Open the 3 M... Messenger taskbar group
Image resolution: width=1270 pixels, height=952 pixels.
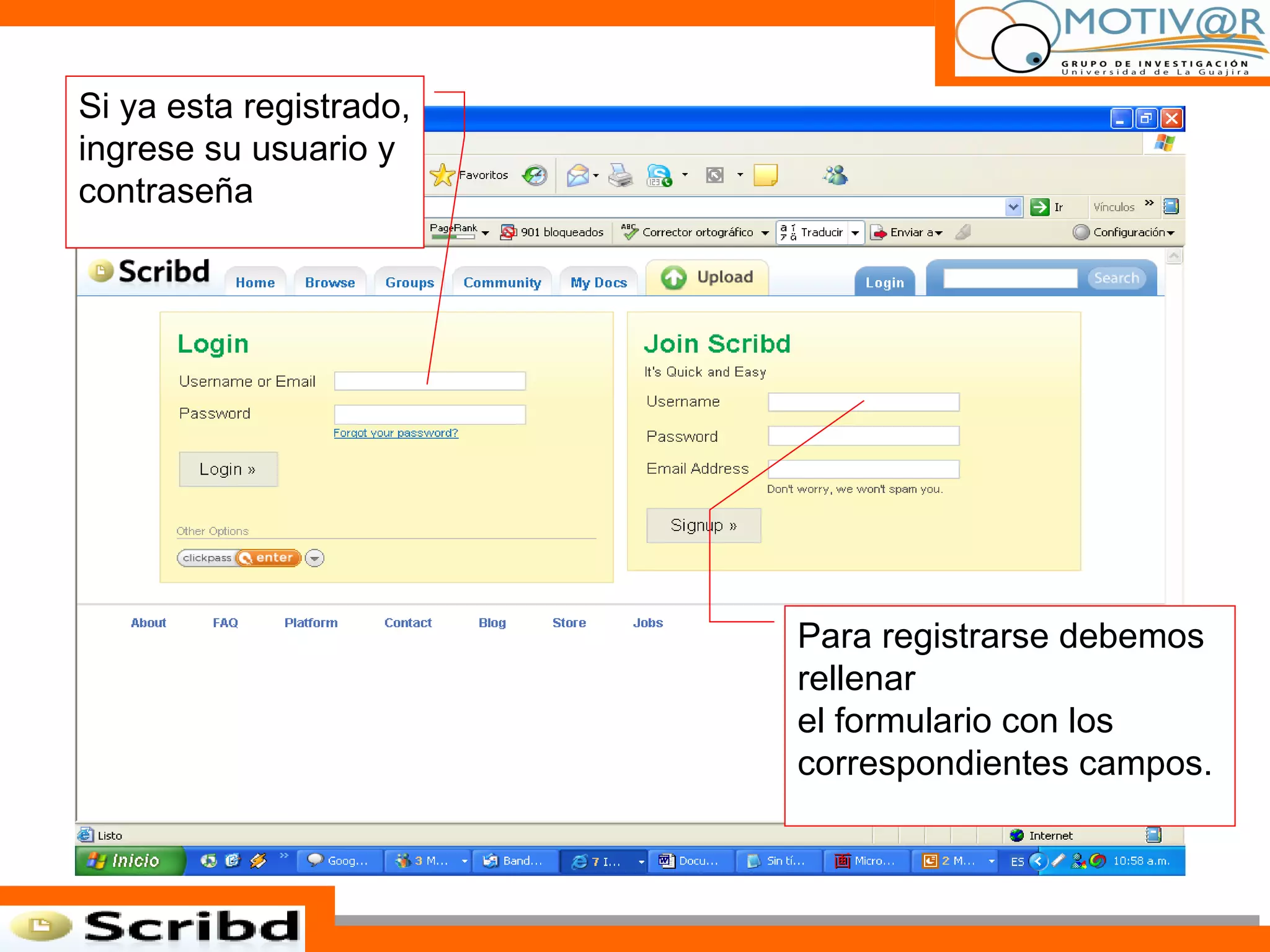click(x=427, y=861)
